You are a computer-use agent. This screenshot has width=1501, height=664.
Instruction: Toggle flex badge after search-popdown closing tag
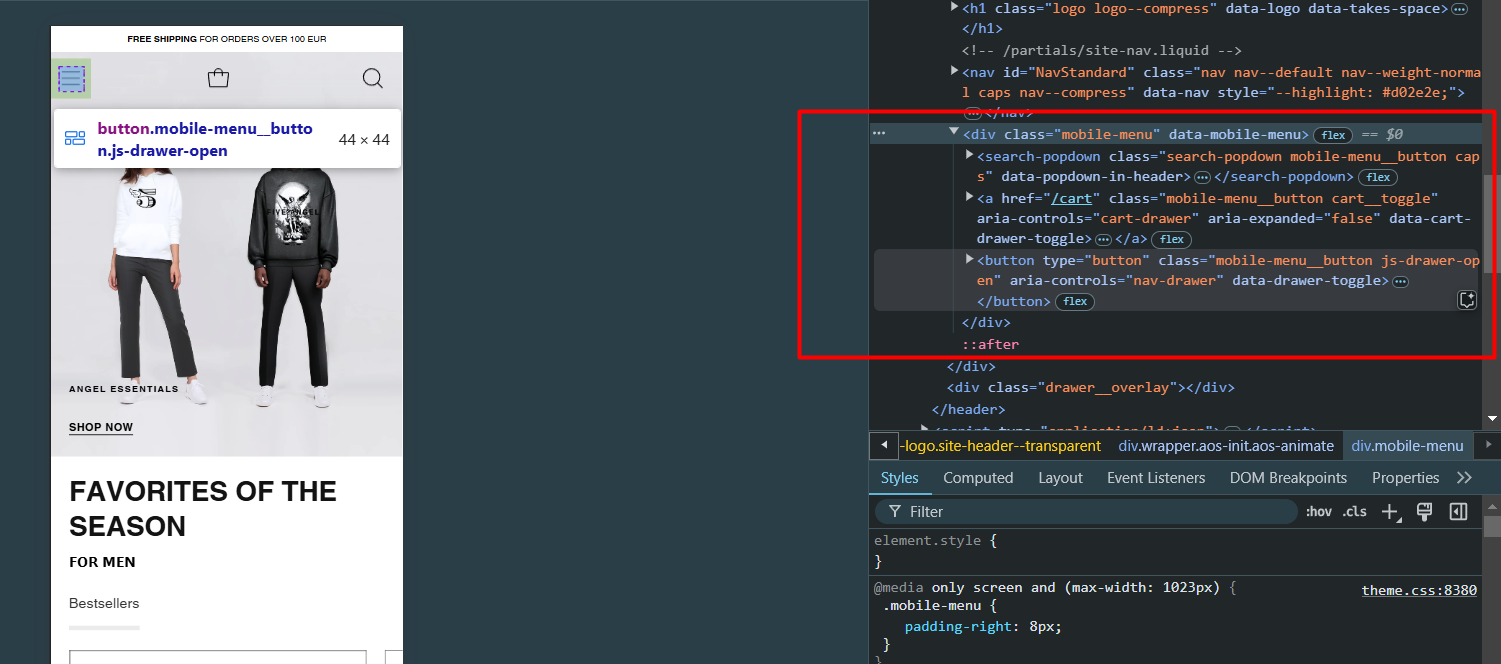1378,177
